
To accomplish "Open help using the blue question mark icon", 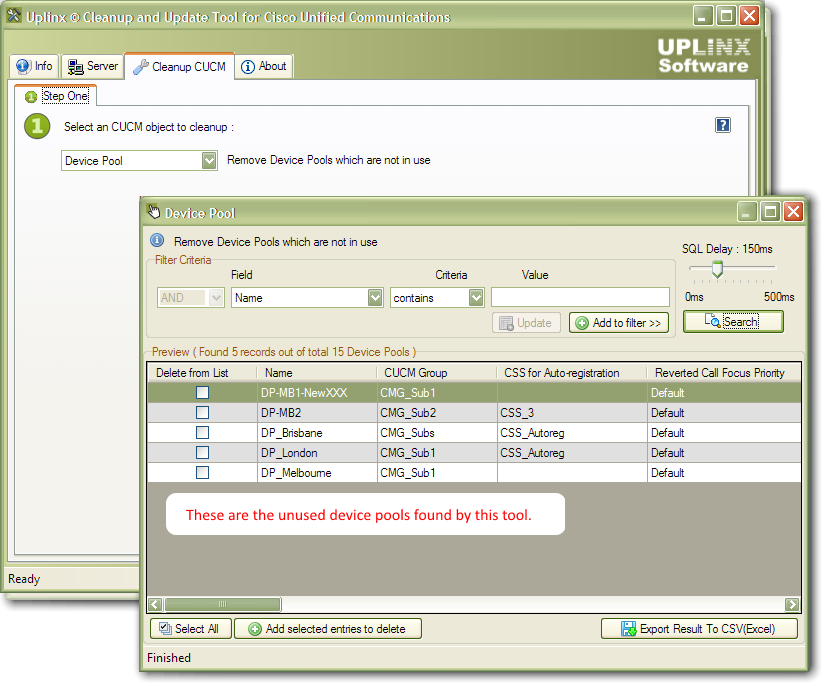I will point(723,124).
